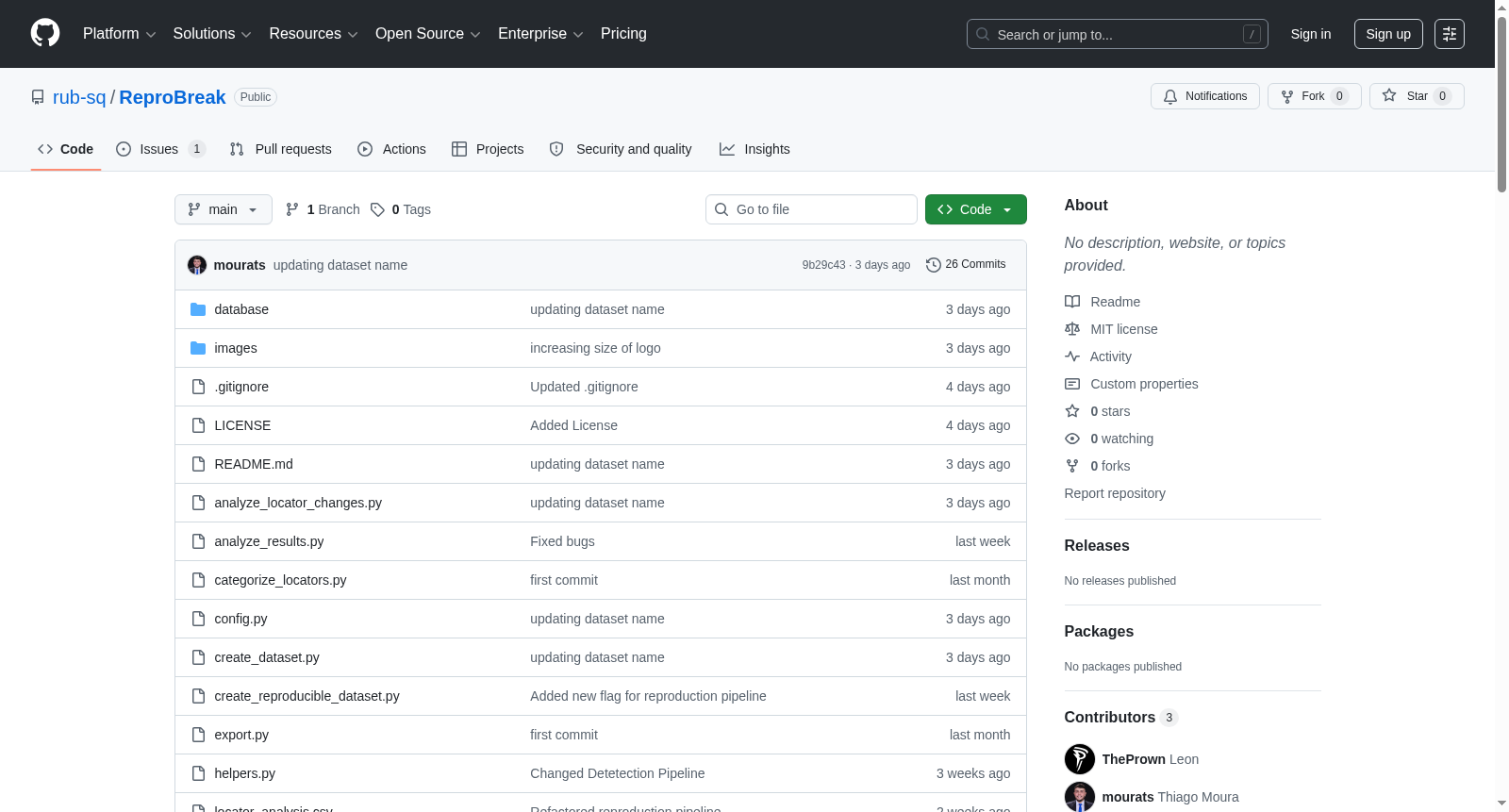This screenshot has height=812, width=1509.
Task: Switch to the Insights tab
Action: (754, 149)
